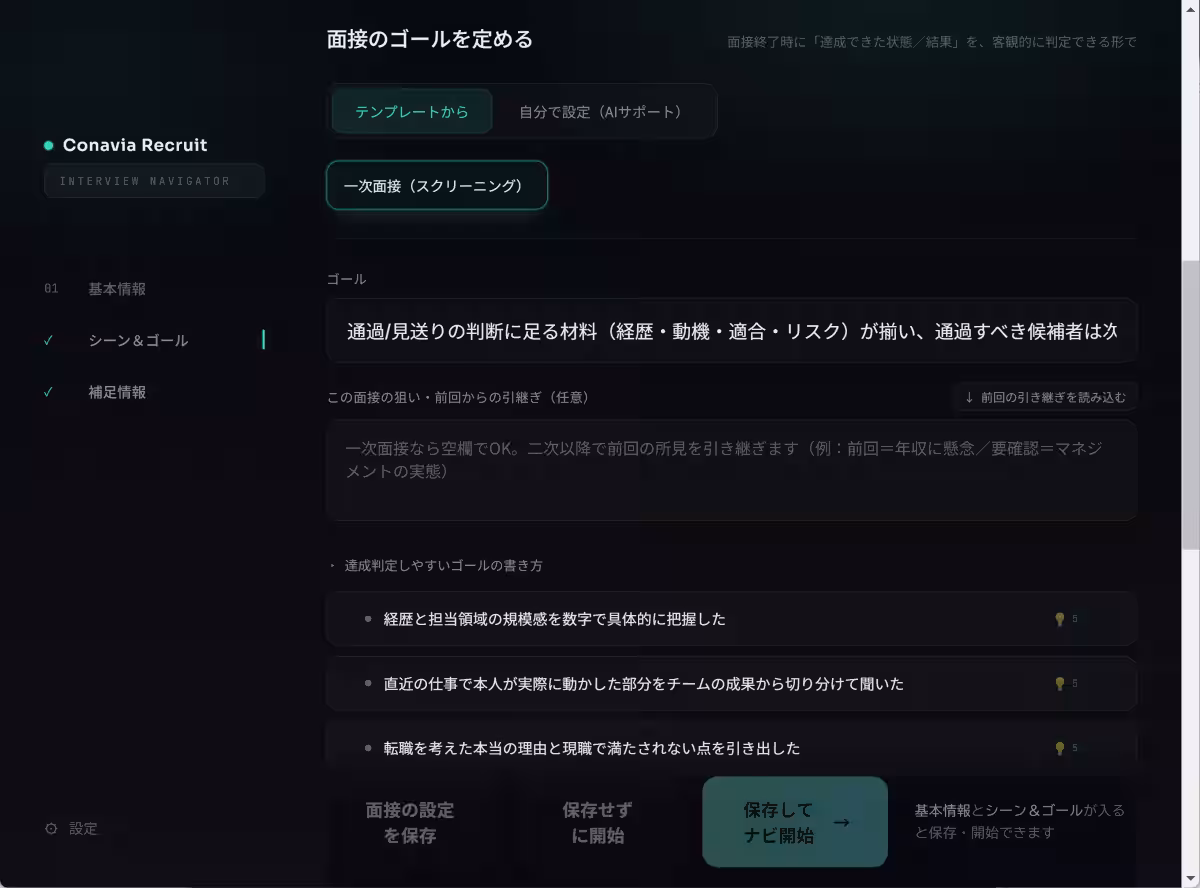Click step number 01 in sidebar
The width and height of the screenshot is (1200, 888).
[x=51, y=289]
